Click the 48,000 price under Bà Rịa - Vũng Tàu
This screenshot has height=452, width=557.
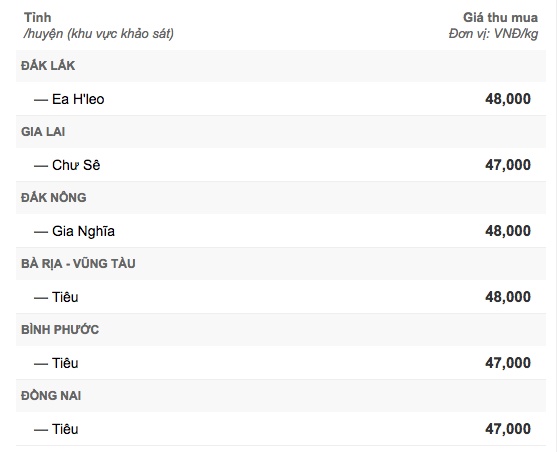pyautogui.click(x=508, y=297)
